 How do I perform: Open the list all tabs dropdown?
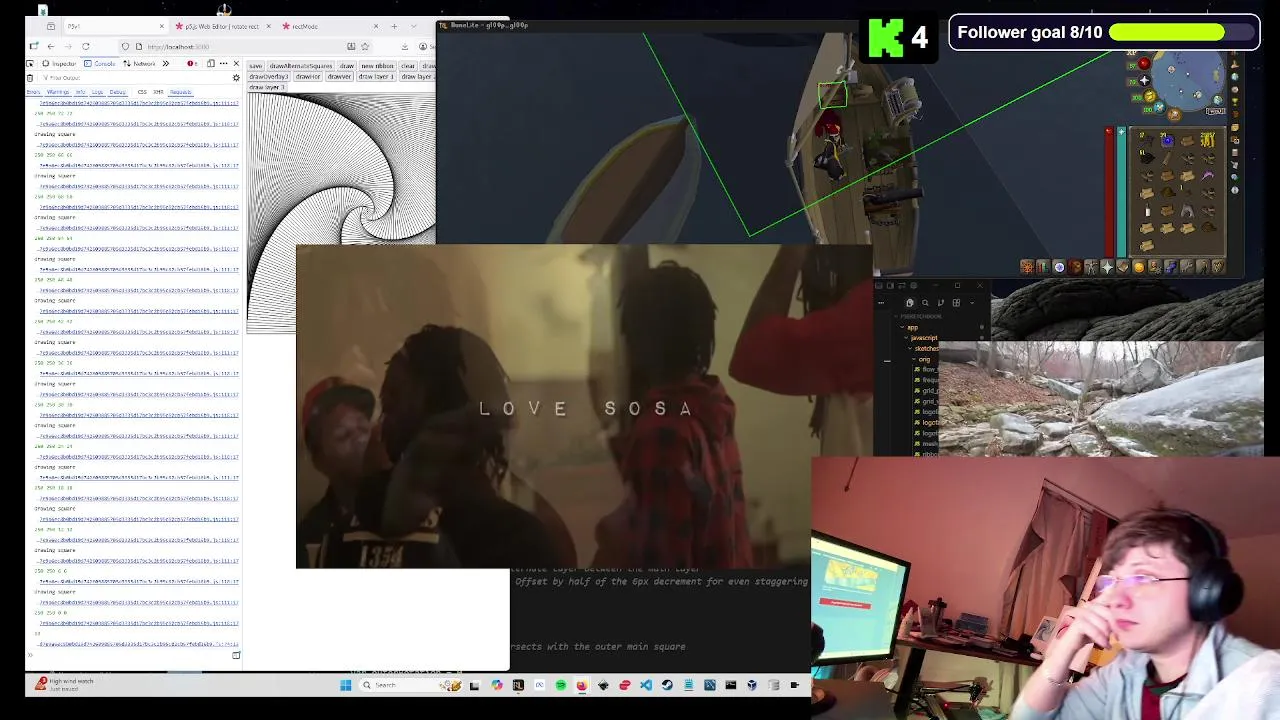click(414, 26)
